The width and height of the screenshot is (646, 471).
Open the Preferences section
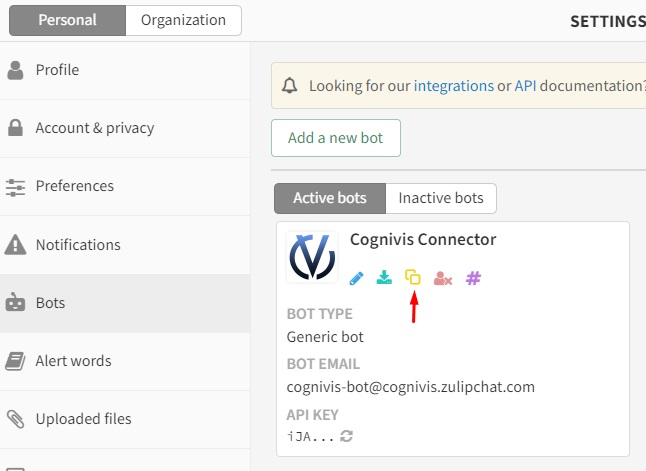click(75, 186)
